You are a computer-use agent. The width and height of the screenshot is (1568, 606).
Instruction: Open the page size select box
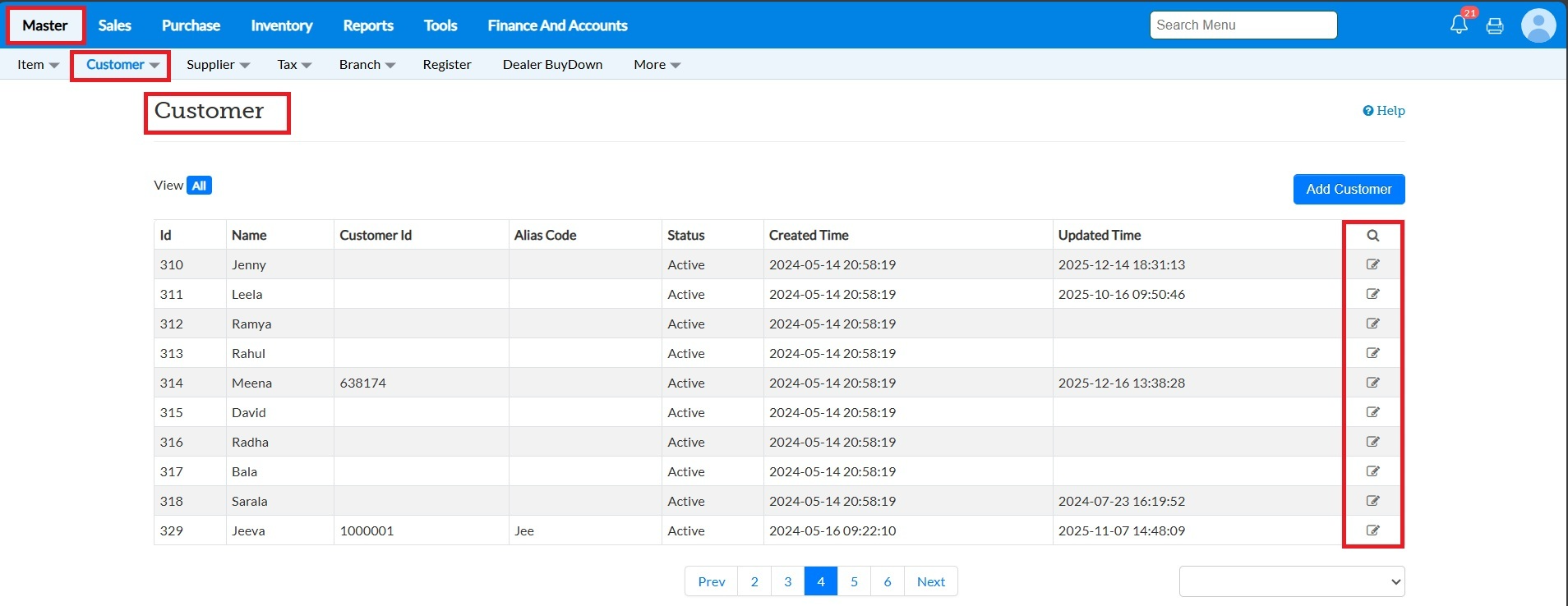[1291, 581]
